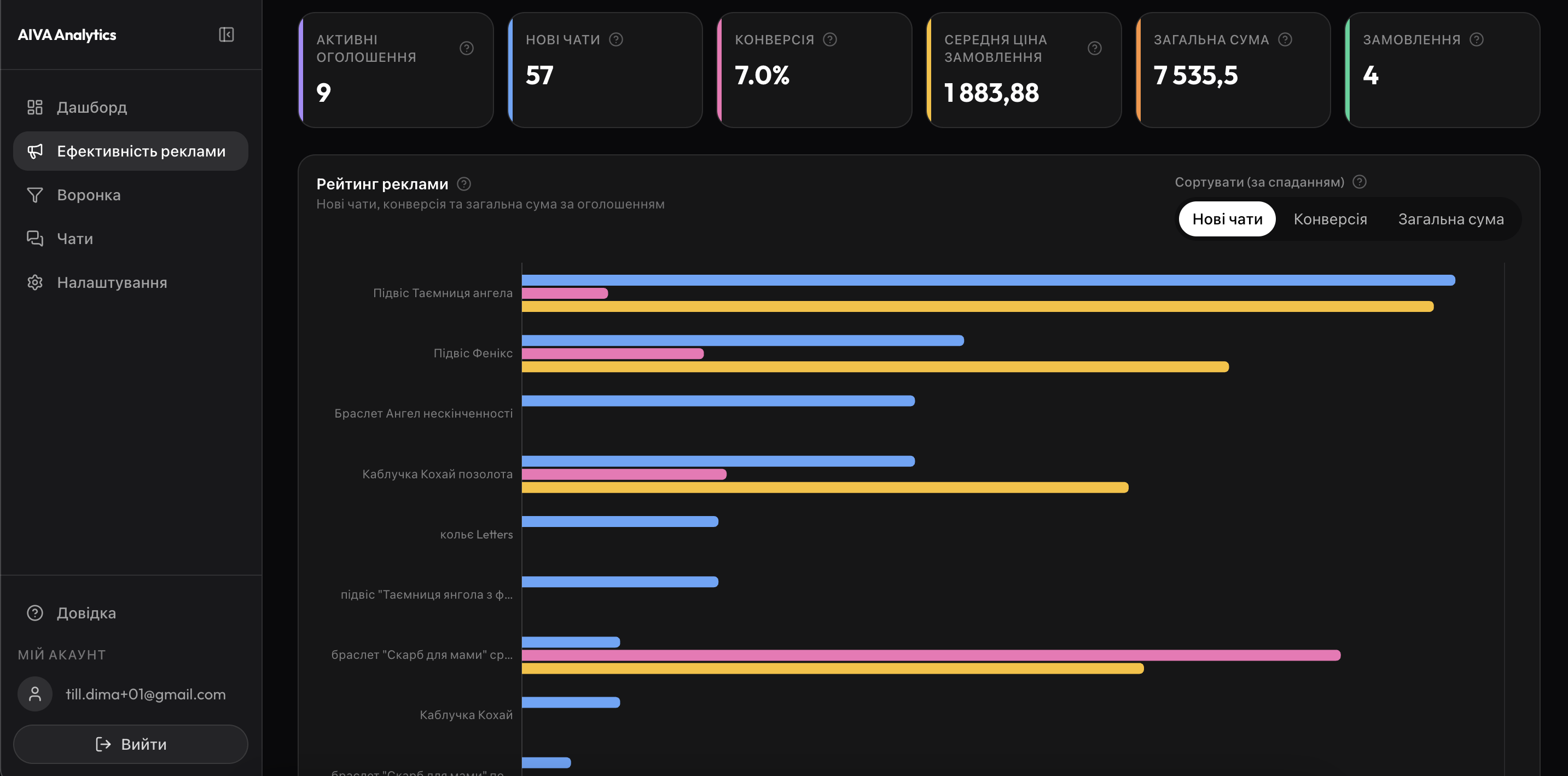Click the браслет "Скарб для мами" ср... label
Viewport: 1568px width, 776px height.
click(422, 655)
